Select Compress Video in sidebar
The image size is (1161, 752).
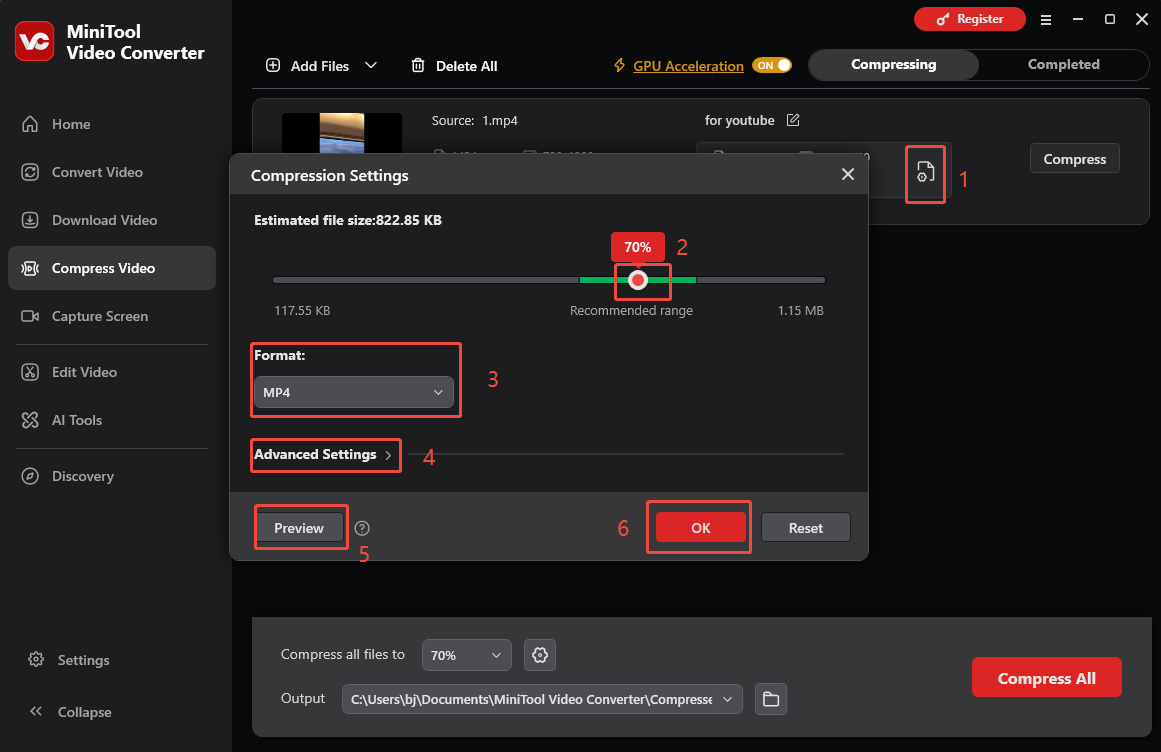(x=112, y=268)
